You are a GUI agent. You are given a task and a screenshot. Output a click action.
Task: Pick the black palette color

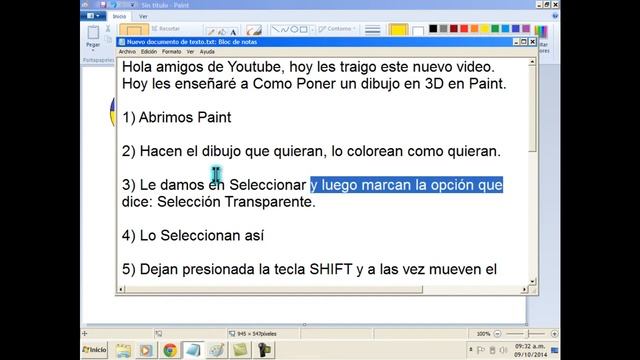(x=433, y=29)
